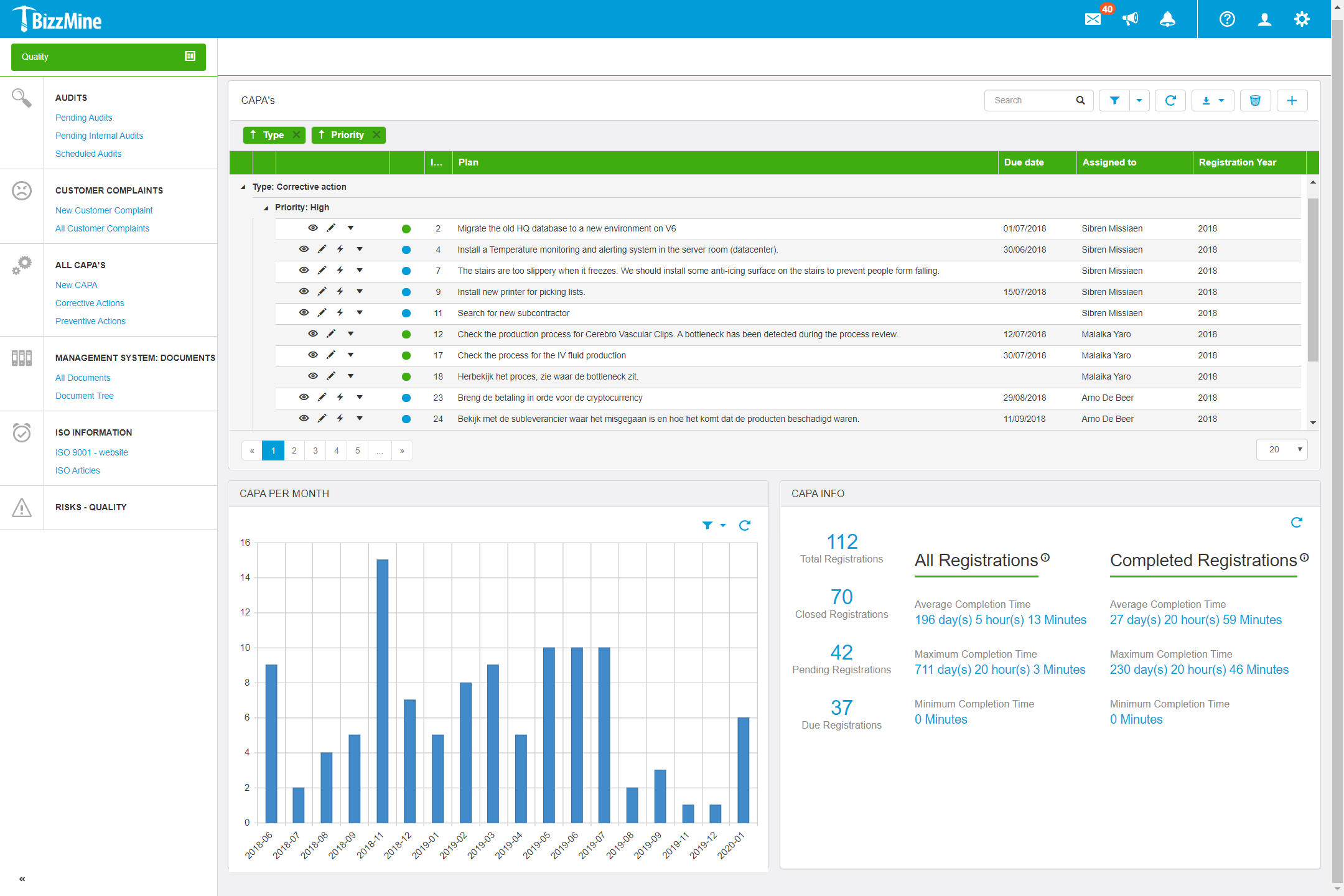1344x896 pixels.
Task: View CAPA 2 with the eye icon
Action: (x=313, y=228)
